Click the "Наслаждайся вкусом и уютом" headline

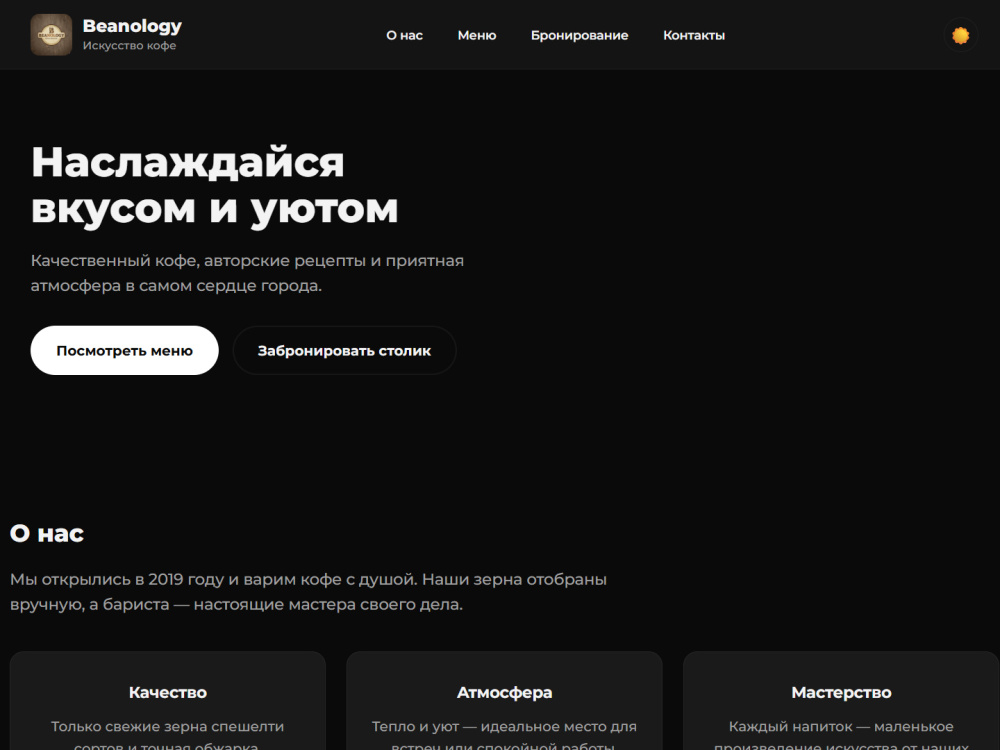pyautogui.click(x=214, y=186)
